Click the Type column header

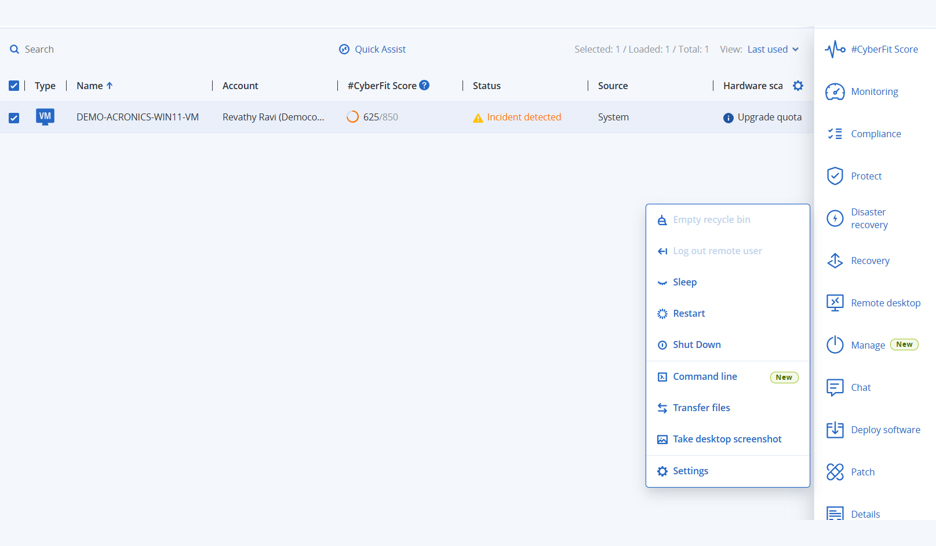click(45, 85)
